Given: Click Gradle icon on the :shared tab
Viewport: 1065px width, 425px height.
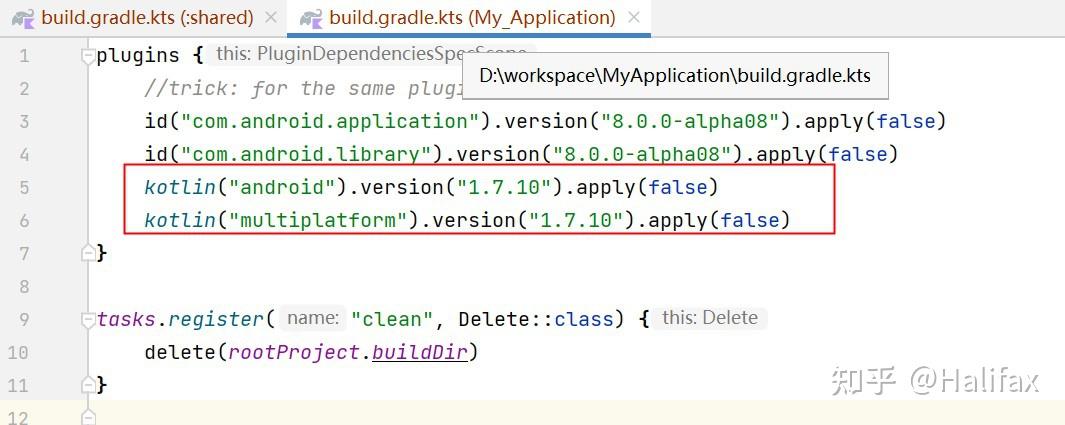Looking at the screenshot, I should coord(23,18).
